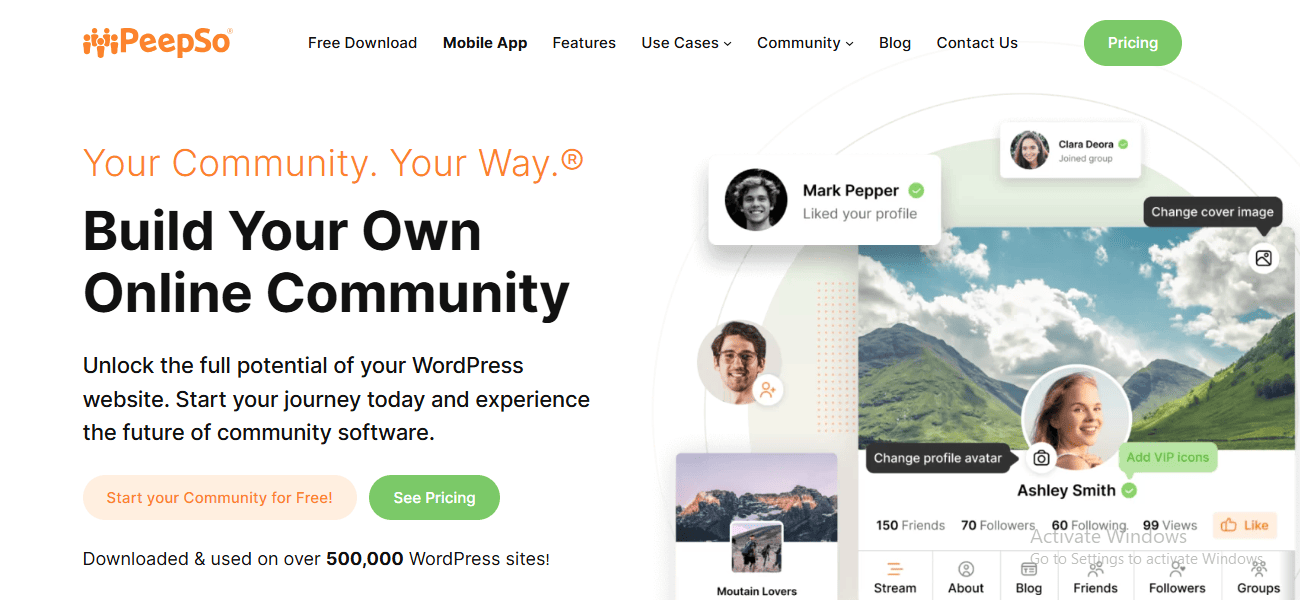This screenshot has height=600, width=1300.
Task: Click the See Pricing button
Action: point(434,497)
